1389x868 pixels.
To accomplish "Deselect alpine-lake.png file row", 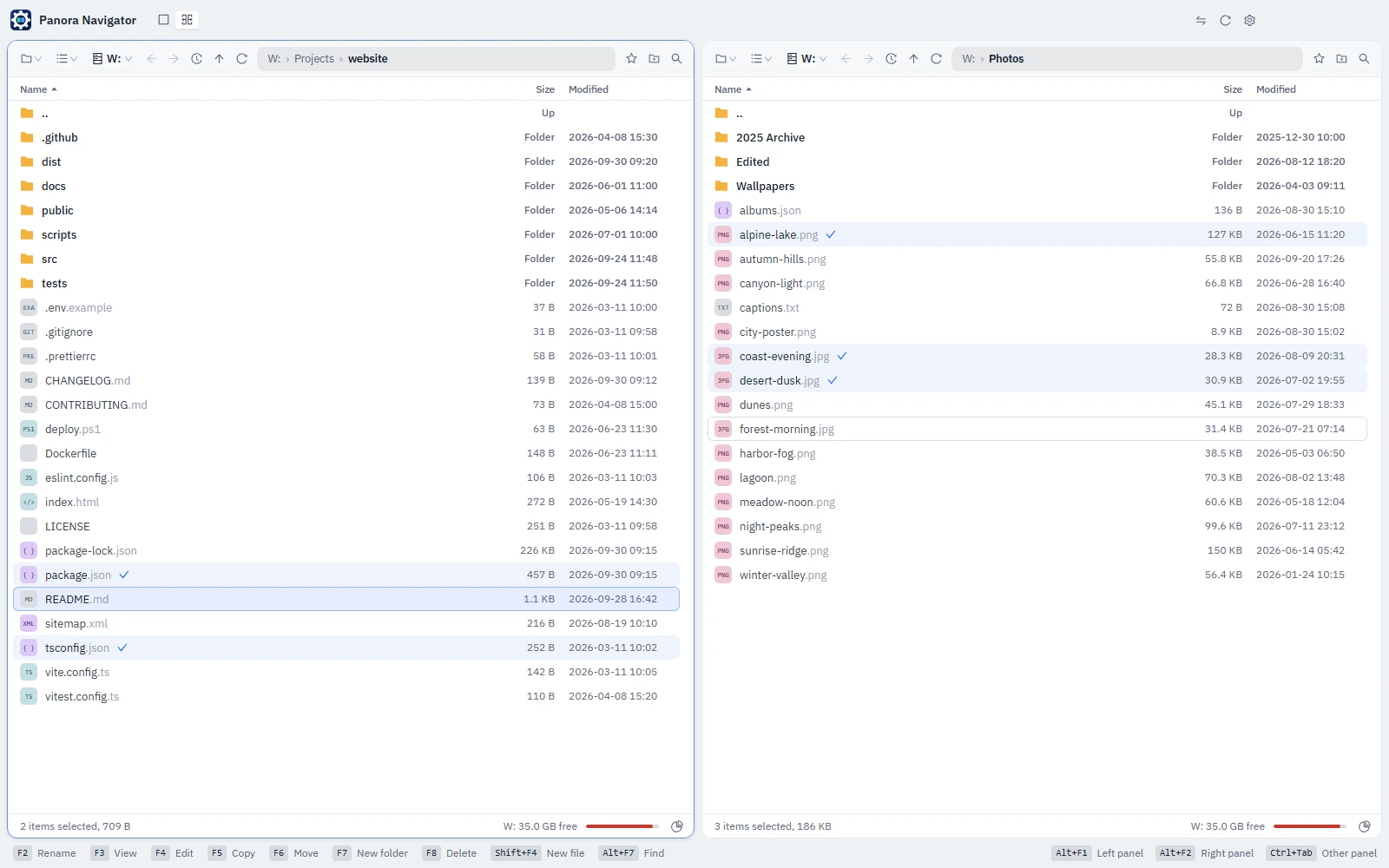I will tap(1037, 234).
